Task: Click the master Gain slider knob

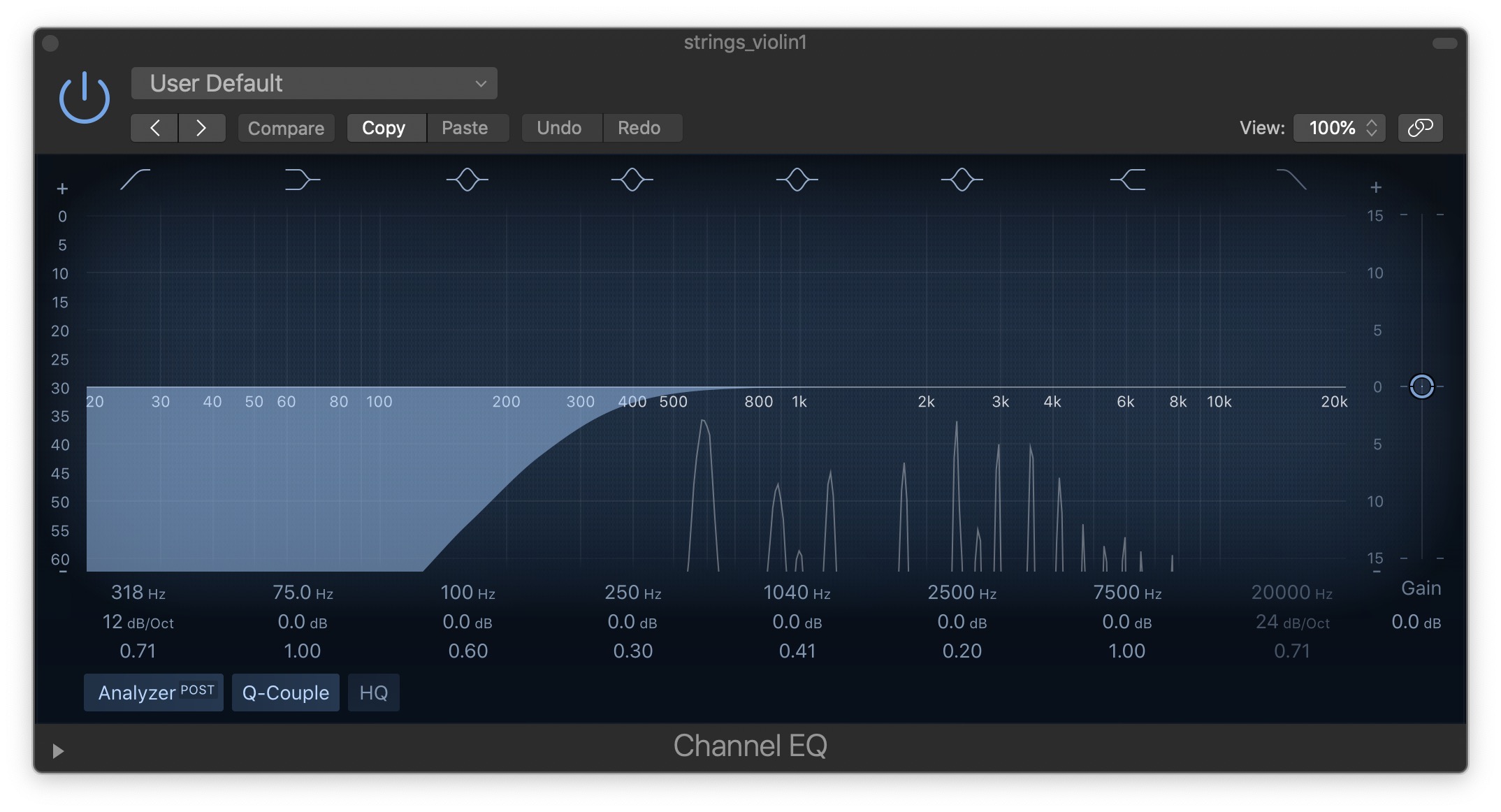Action: 1421,386
